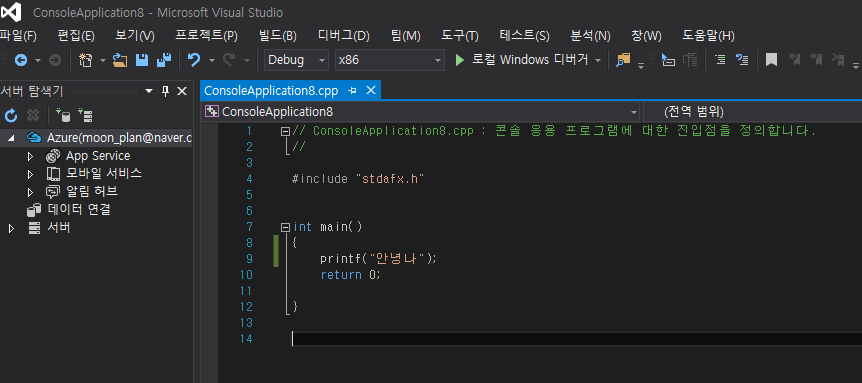Open the Server Explorer window options dropdown
Viewport: 862px width, 383px height.
(x=148, y=91)
